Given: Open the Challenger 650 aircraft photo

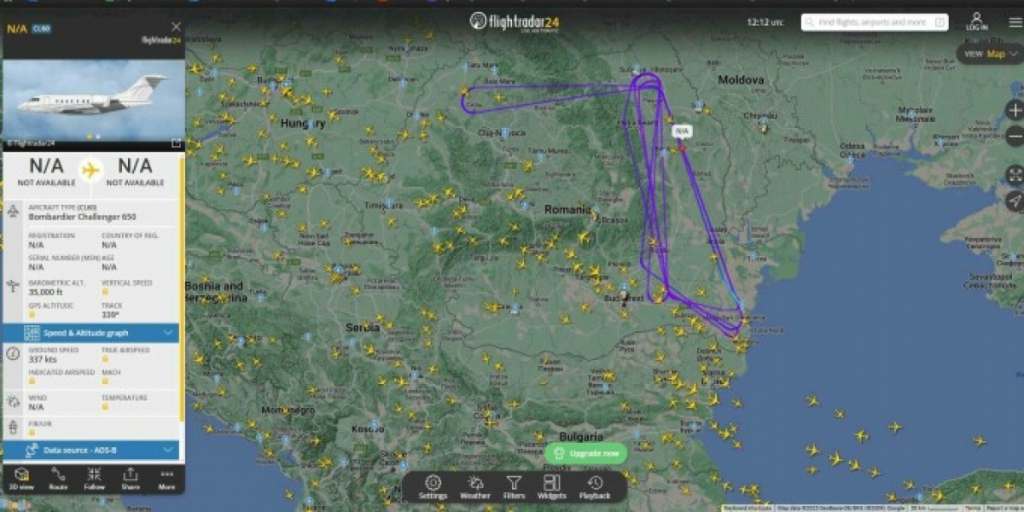Looking at the screenshot, I should (93, 101).
